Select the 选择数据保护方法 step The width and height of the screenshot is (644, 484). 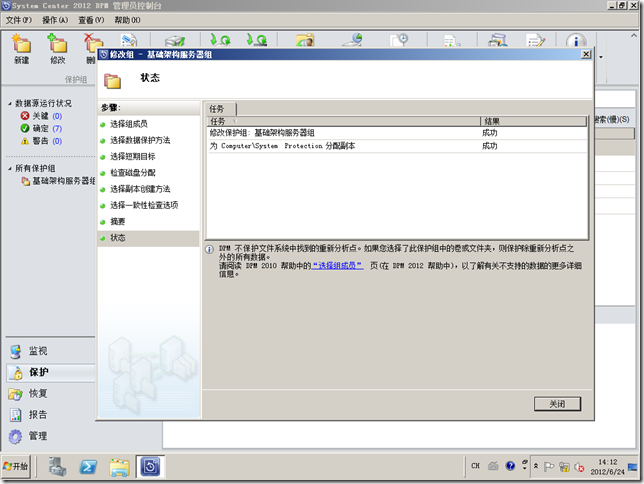[x=140, y=140]
